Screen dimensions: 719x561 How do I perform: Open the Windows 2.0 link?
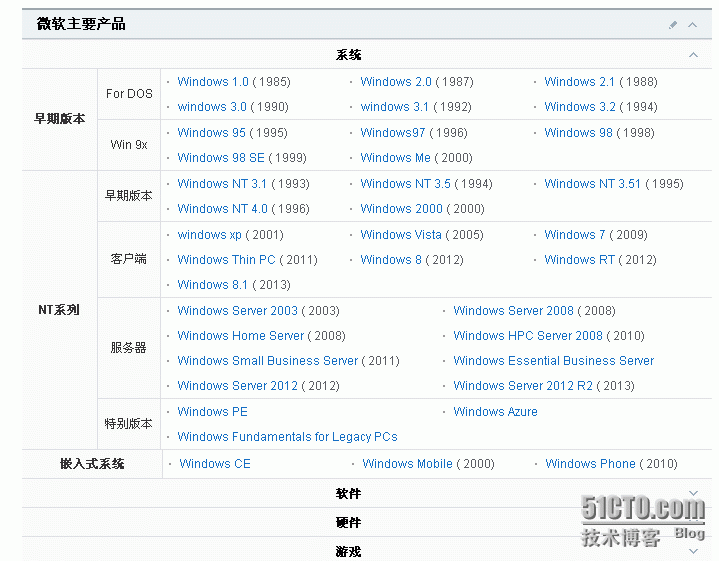click(396, 82)
